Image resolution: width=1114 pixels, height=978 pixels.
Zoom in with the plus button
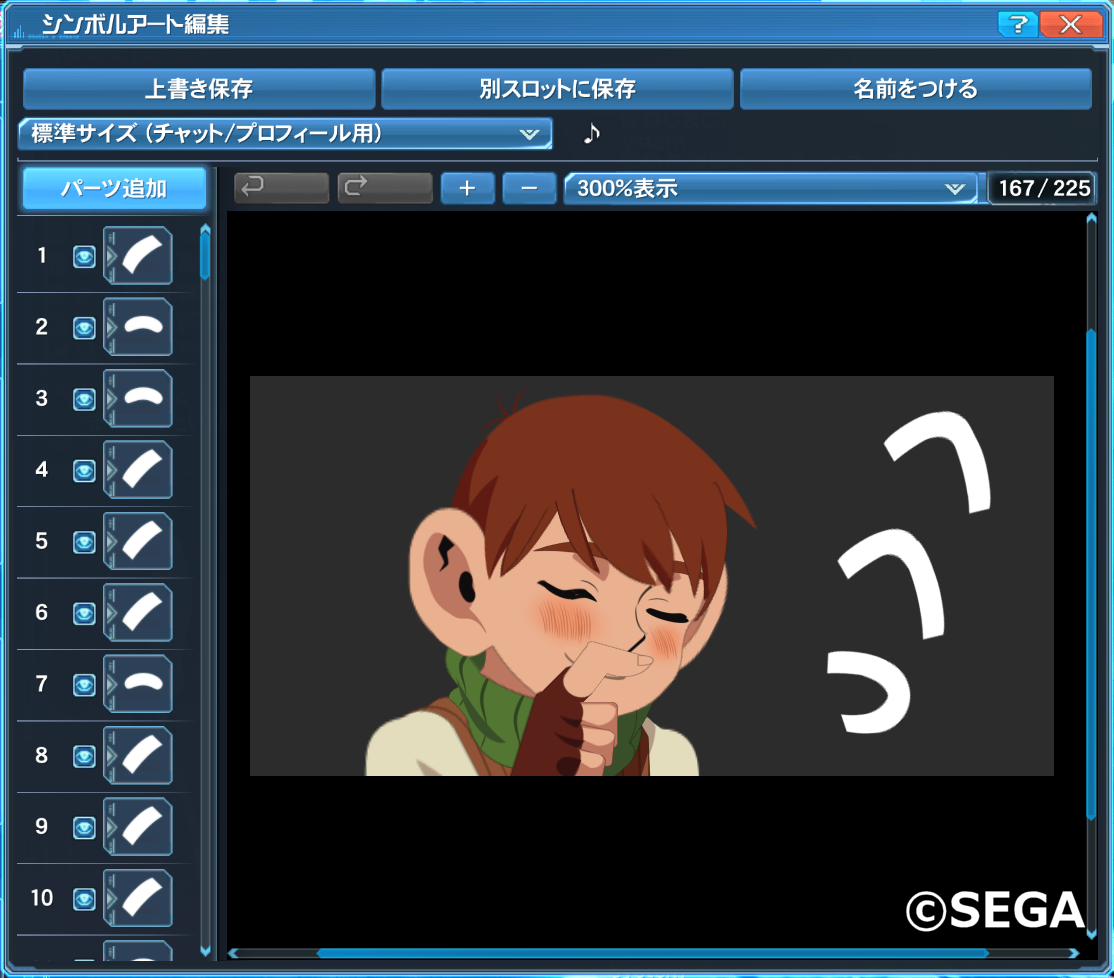click(467, 188)
